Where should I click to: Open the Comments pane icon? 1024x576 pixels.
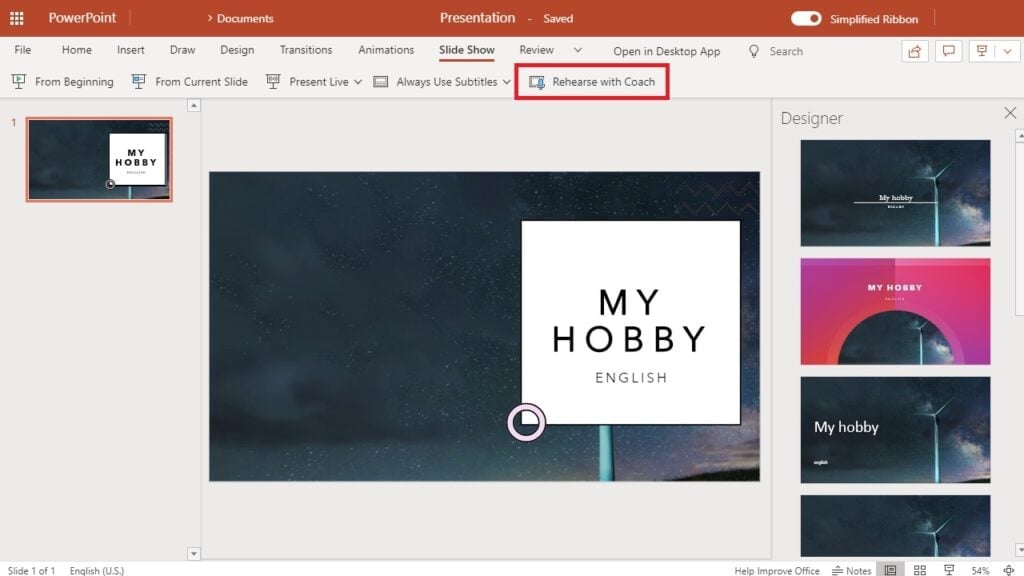pos(950,51)
